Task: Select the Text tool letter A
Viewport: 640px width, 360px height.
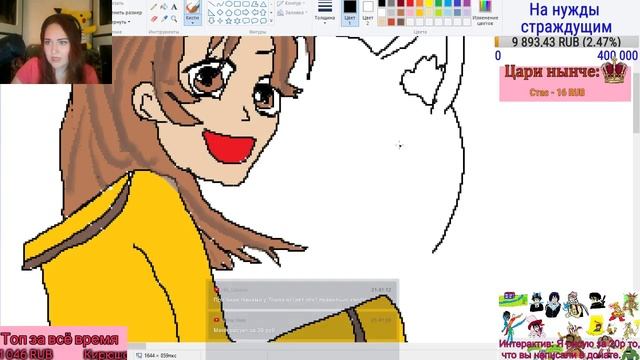Action: 174,7
